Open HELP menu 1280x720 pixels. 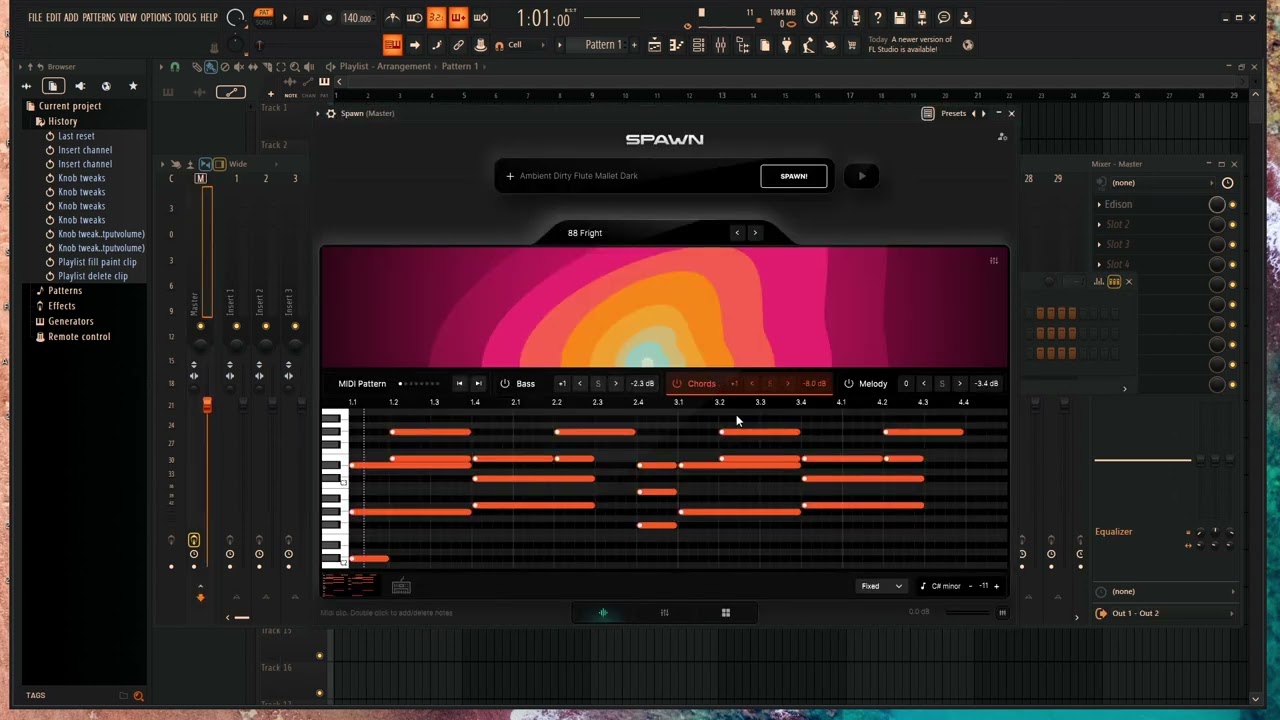point(208,18)
